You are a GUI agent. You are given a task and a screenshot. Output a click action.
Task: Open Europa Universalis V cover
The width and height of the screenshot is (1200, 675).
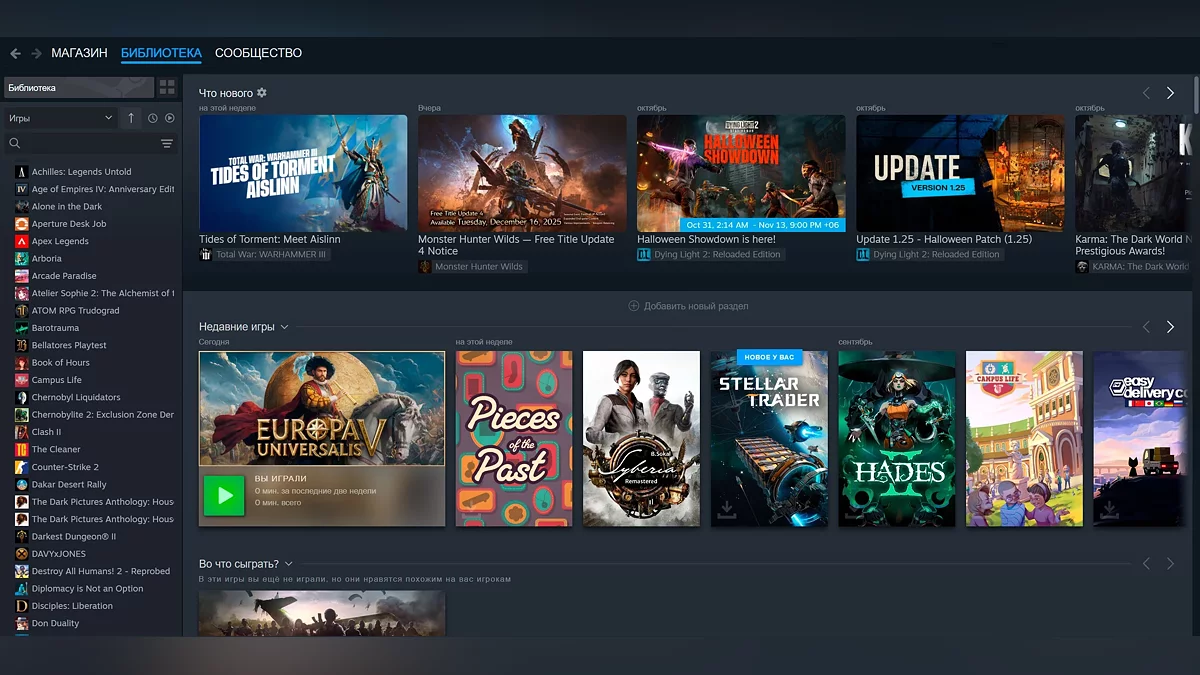tap(322, 408)
